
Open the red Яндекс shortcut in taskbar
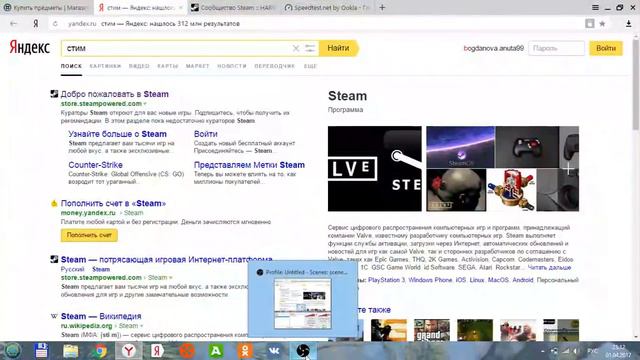[x=157, y=351]
